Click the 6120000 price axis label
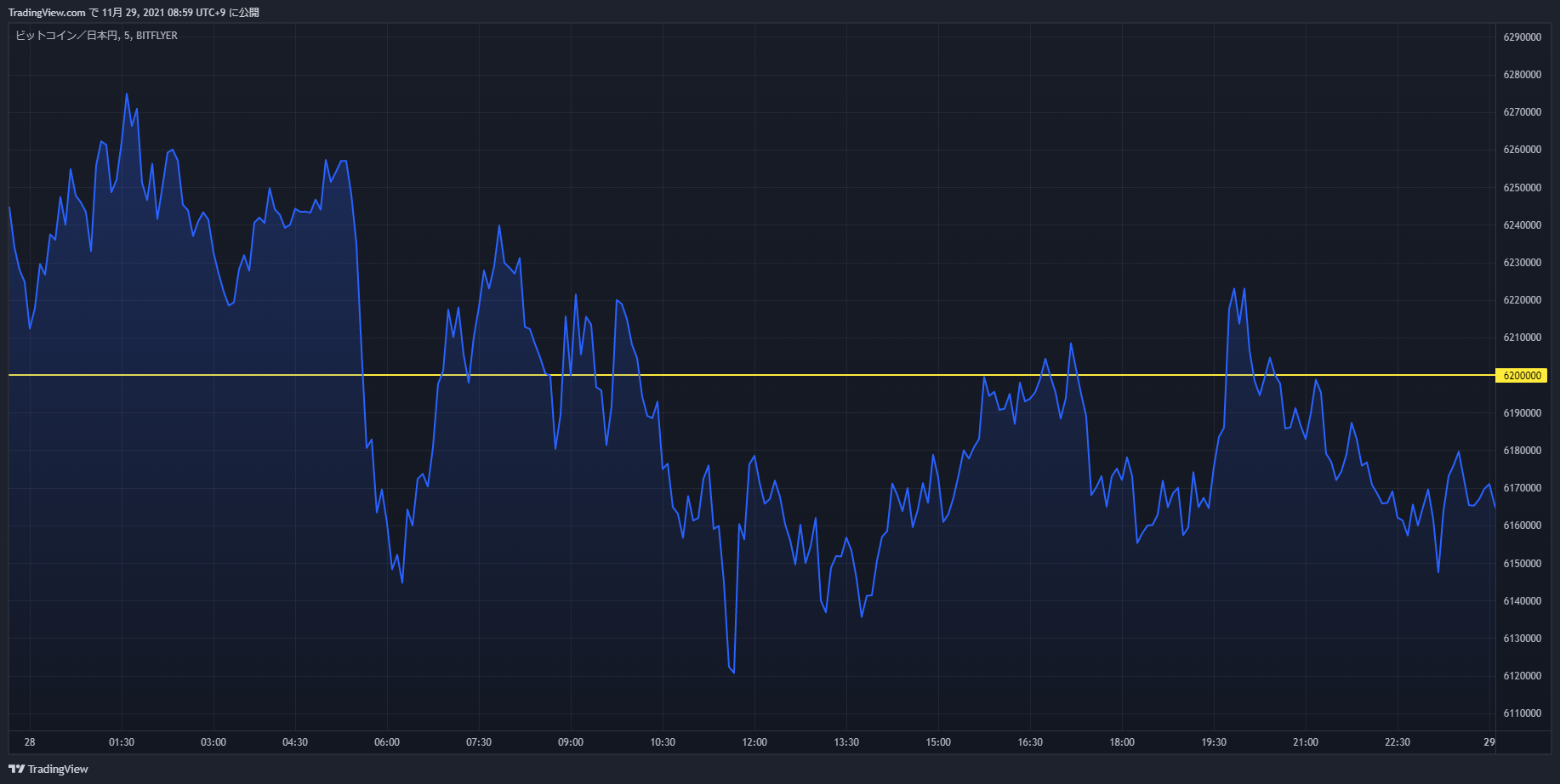The width and height of the screenshot is (1560, 784). click(x=1522, y=676)
